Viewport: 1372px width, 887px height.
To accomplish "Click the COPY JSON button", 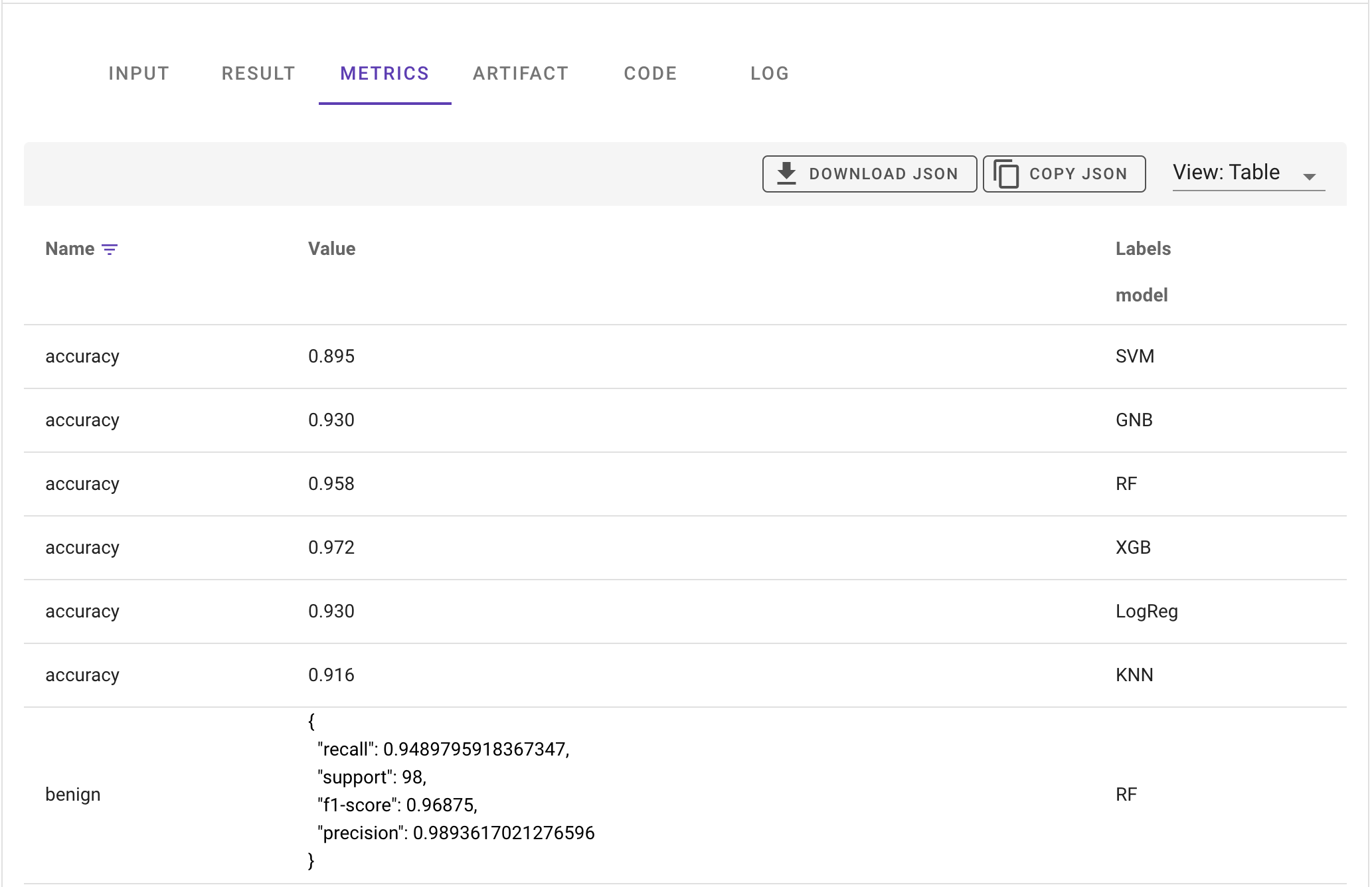I will coord(1063,173).
